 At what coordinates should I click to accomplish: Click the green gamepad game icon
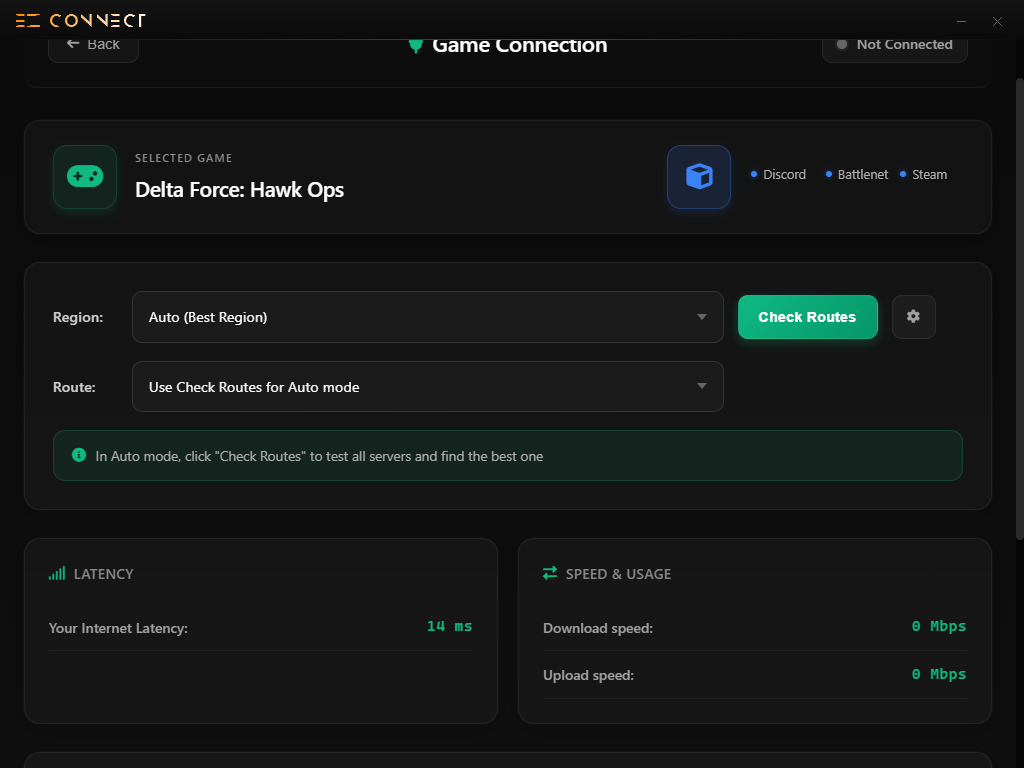pos(85,176)
